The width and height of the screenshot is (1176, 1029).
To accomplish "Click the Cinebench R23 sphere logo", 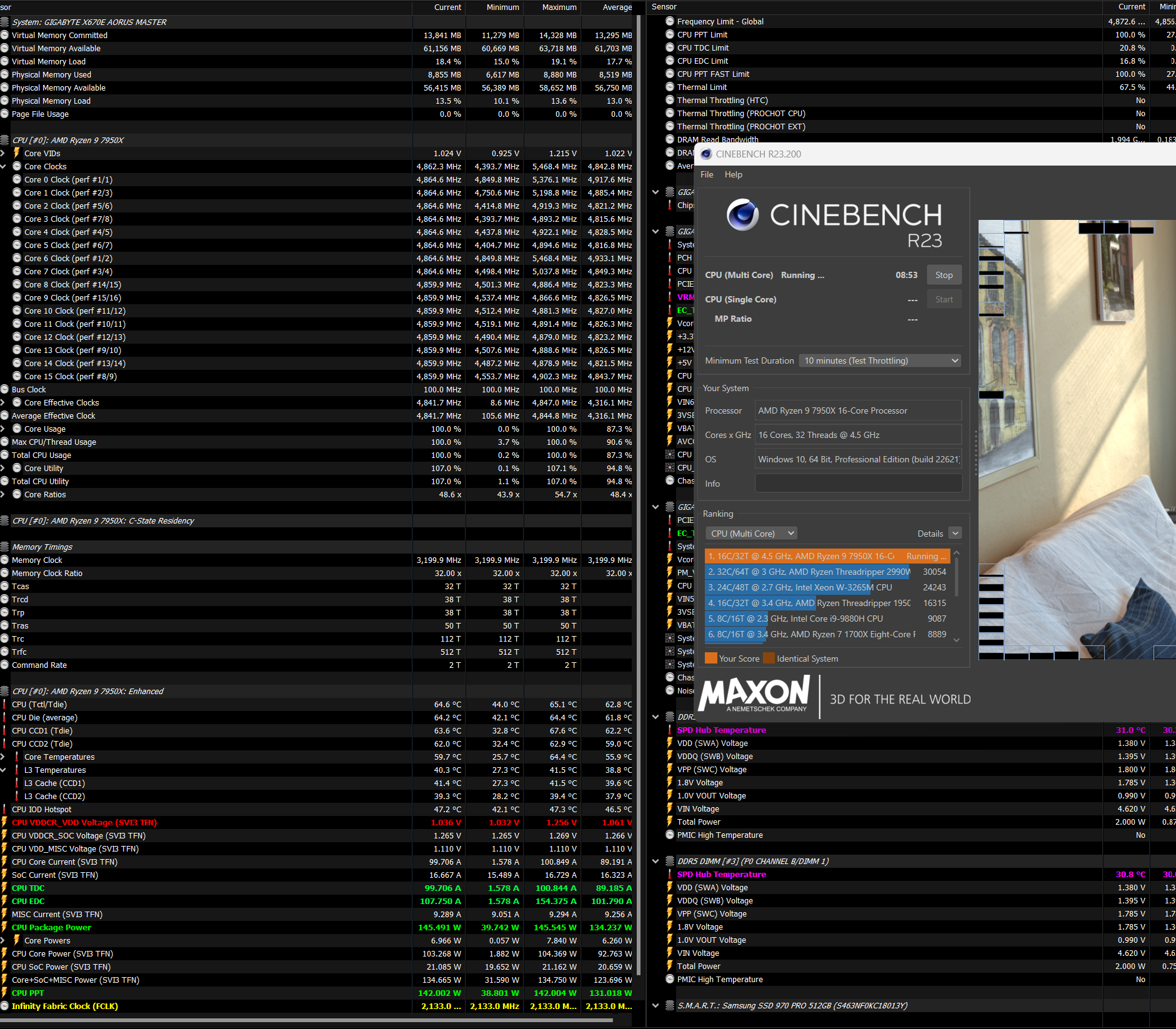I will pyautogui.click(x=742, y=215).
